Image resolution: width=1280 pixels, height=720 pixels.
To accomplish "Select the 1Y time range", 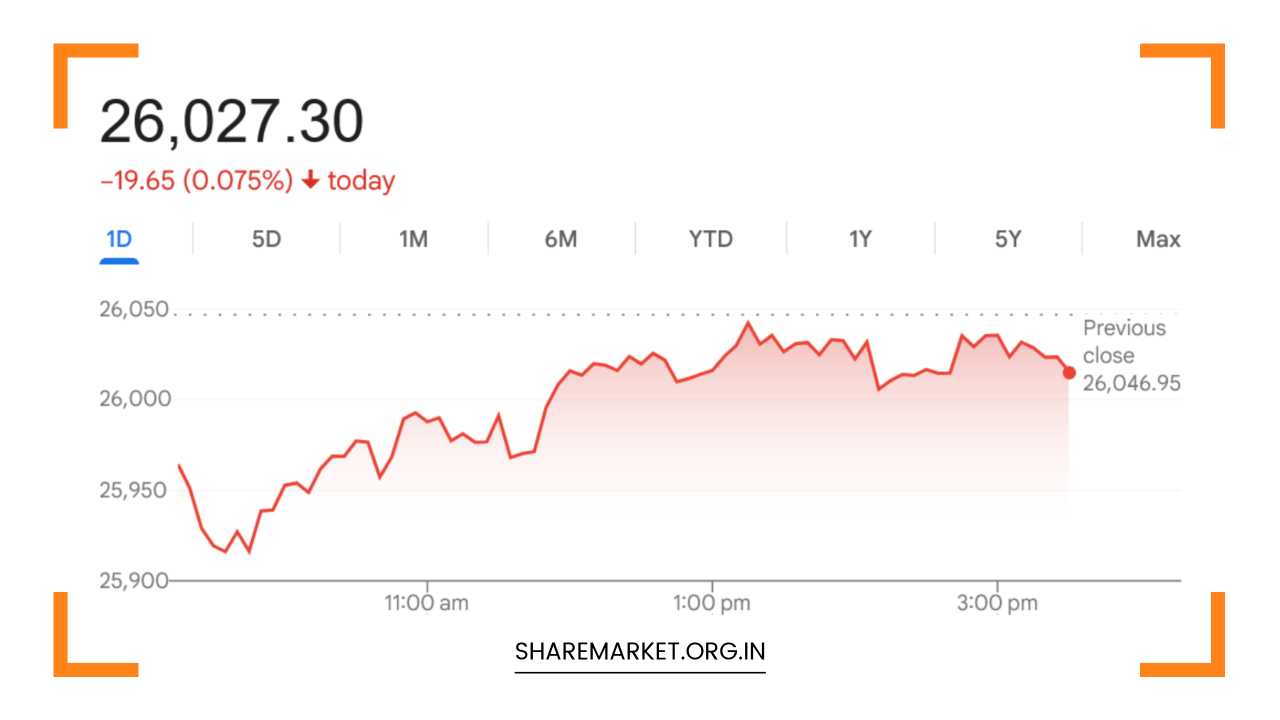I will [858, 239].
